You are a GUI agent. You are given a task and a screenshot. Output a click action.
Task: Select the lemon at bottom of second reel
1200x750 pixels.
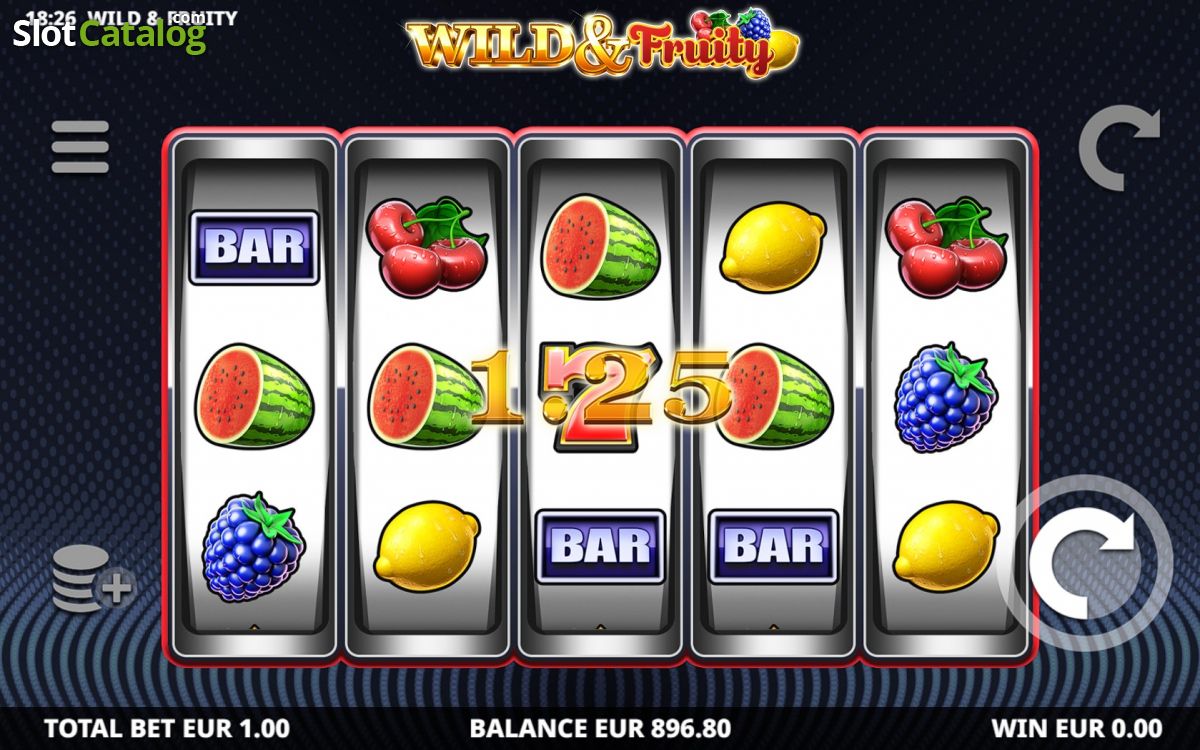[x=427, y=546]
